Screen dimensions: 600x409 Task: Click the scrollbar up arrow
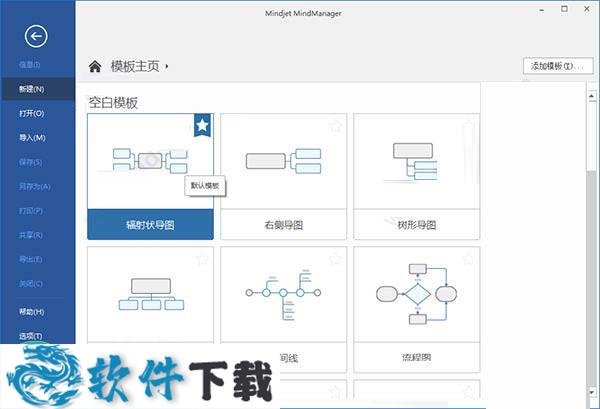(592, 96)
